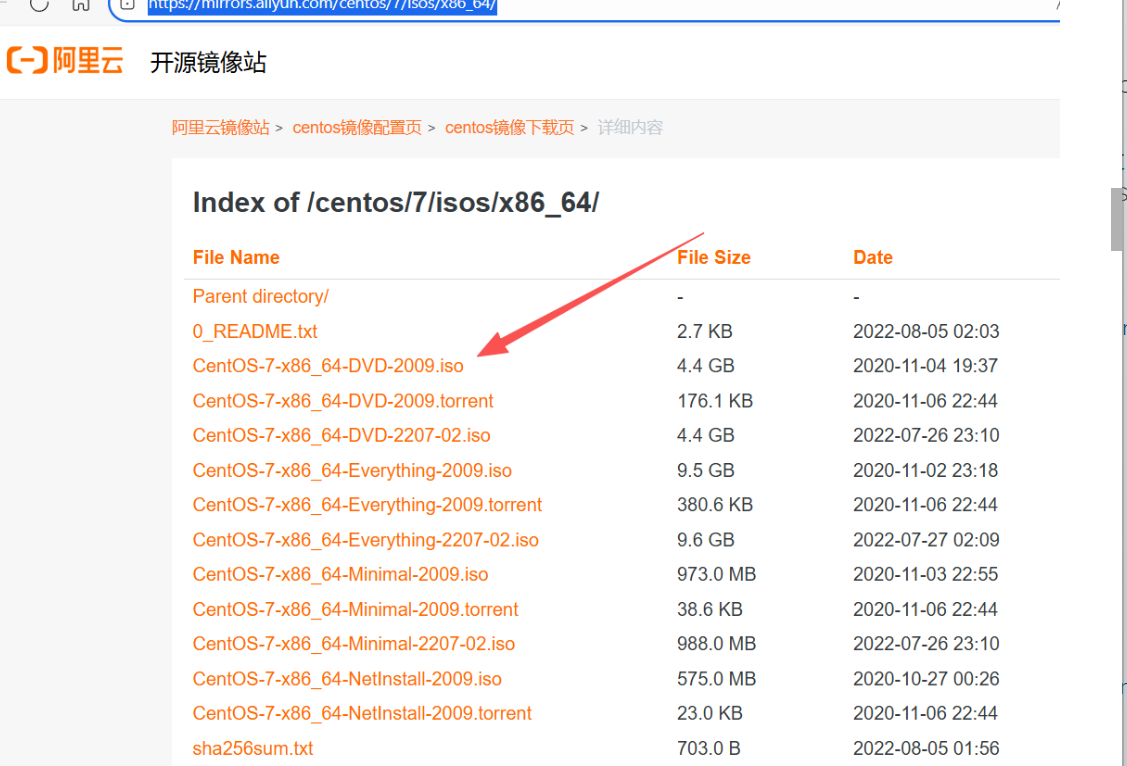
Task: Download CentOS-7-x86_64-Minimal-2207-02.iso
Action: coord(354,644)
